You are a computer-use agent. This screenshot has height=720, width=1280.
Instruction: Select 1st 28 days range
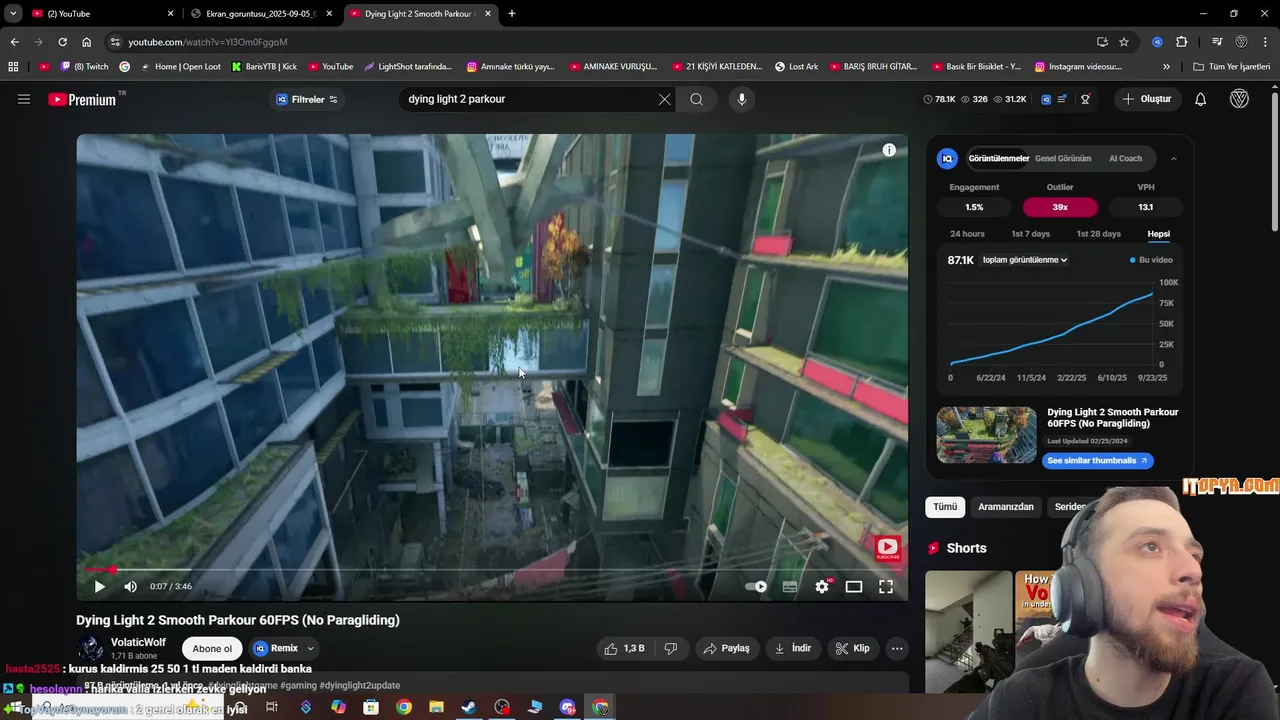pos(1098,234)
